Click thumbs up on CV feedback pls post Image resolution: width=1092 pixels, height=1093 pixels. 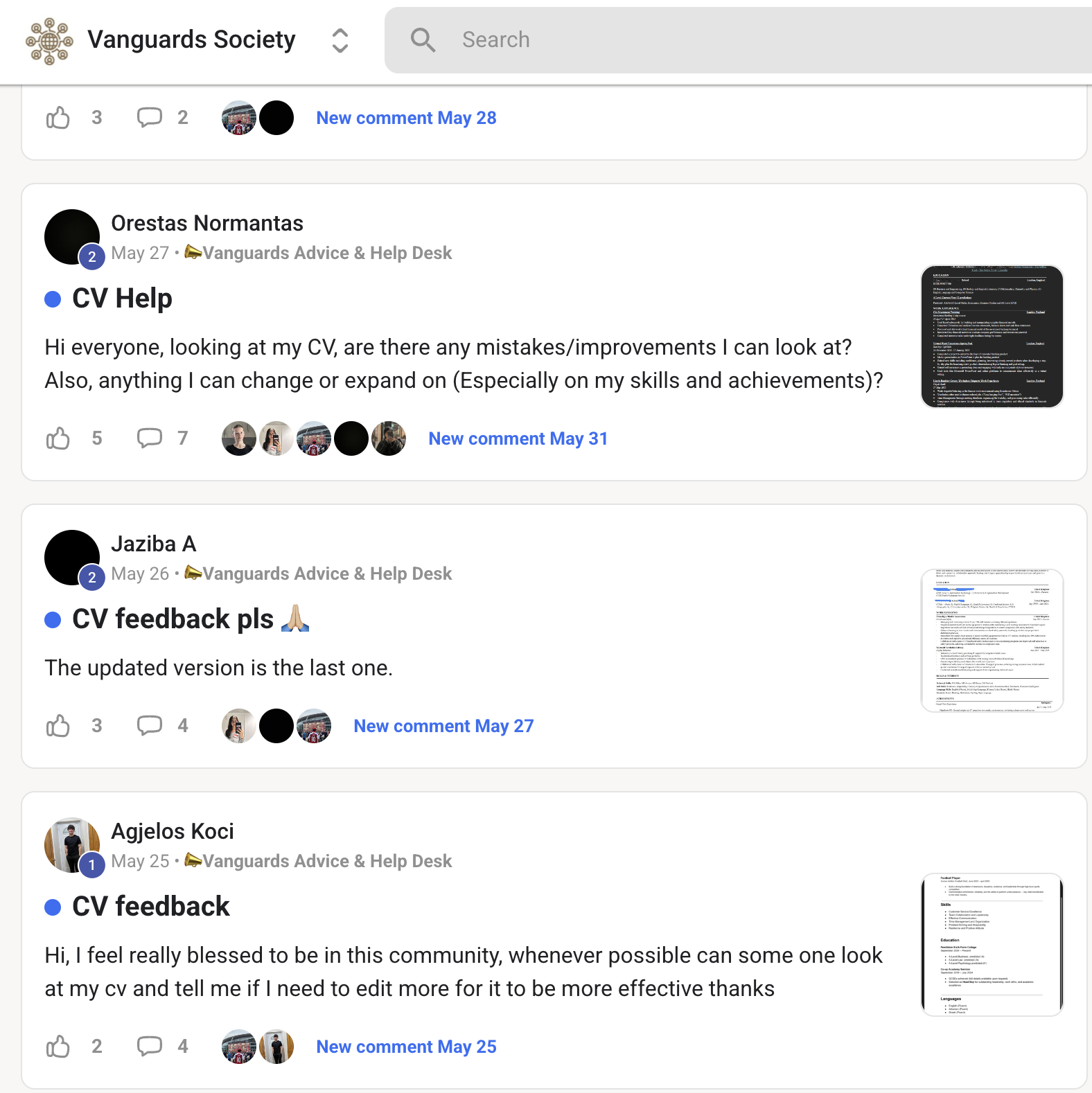point(58,726)
